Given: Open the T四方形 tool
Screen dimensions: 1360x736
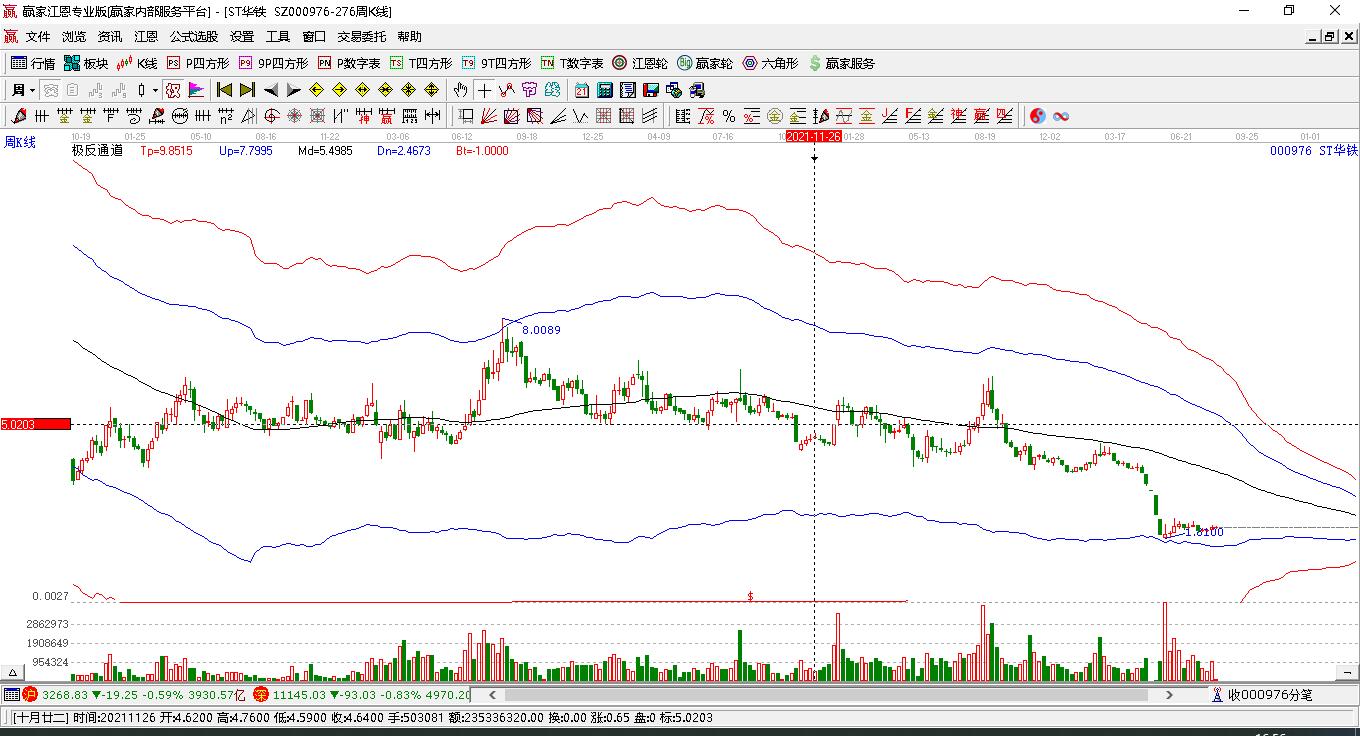Looking at the screenshot, I should click(x=422, y=63).
